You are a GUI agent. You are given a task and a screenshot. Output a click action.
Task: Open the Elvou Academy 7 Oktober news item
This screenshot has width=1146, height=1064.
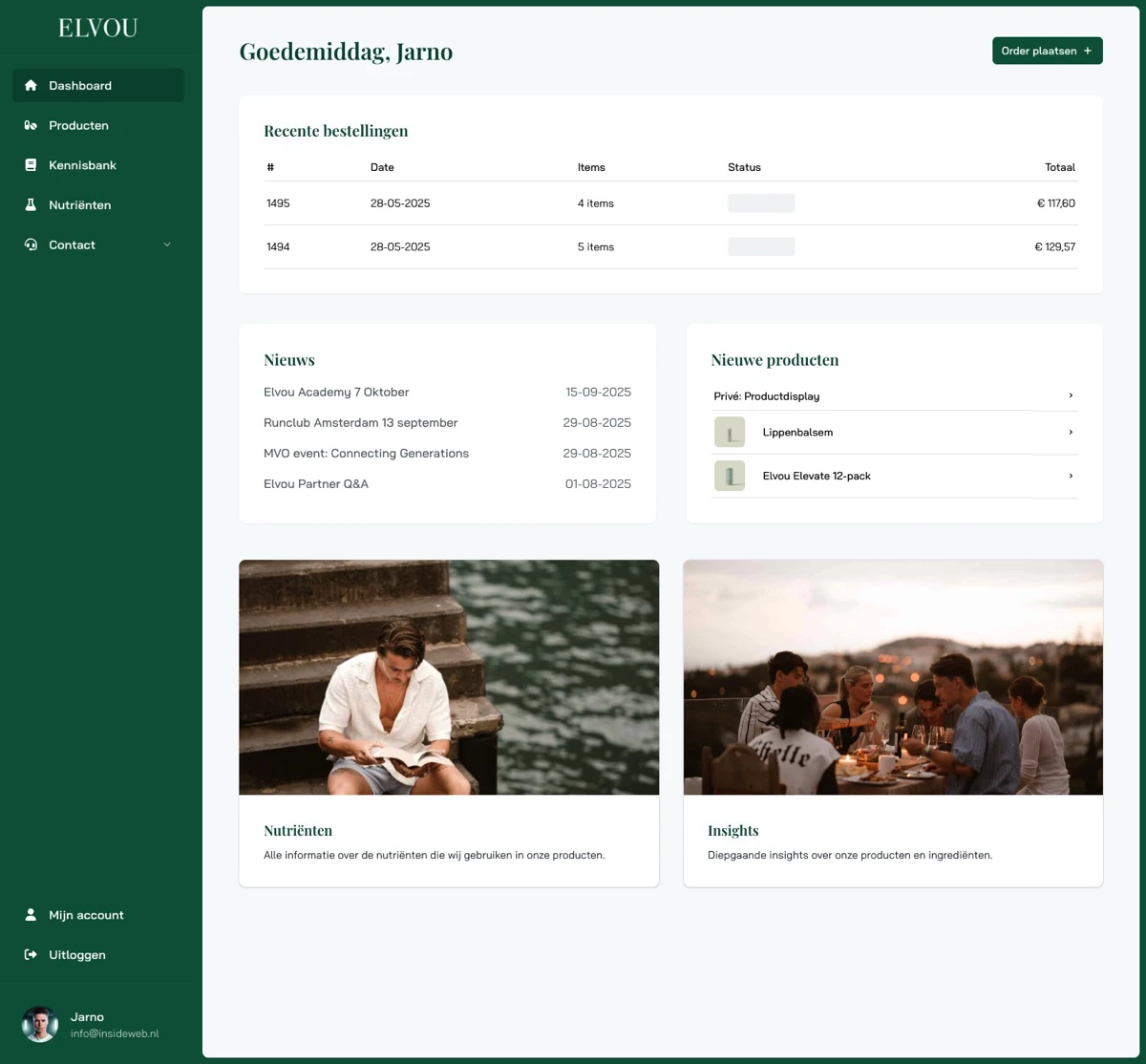pyautogui.click(x=336, y=393)
